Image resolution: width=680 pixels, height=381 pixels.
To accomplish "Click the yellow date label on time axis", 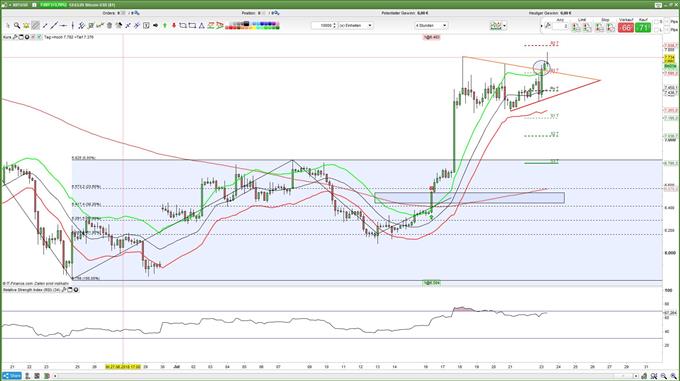I will [x=123, y=367].
